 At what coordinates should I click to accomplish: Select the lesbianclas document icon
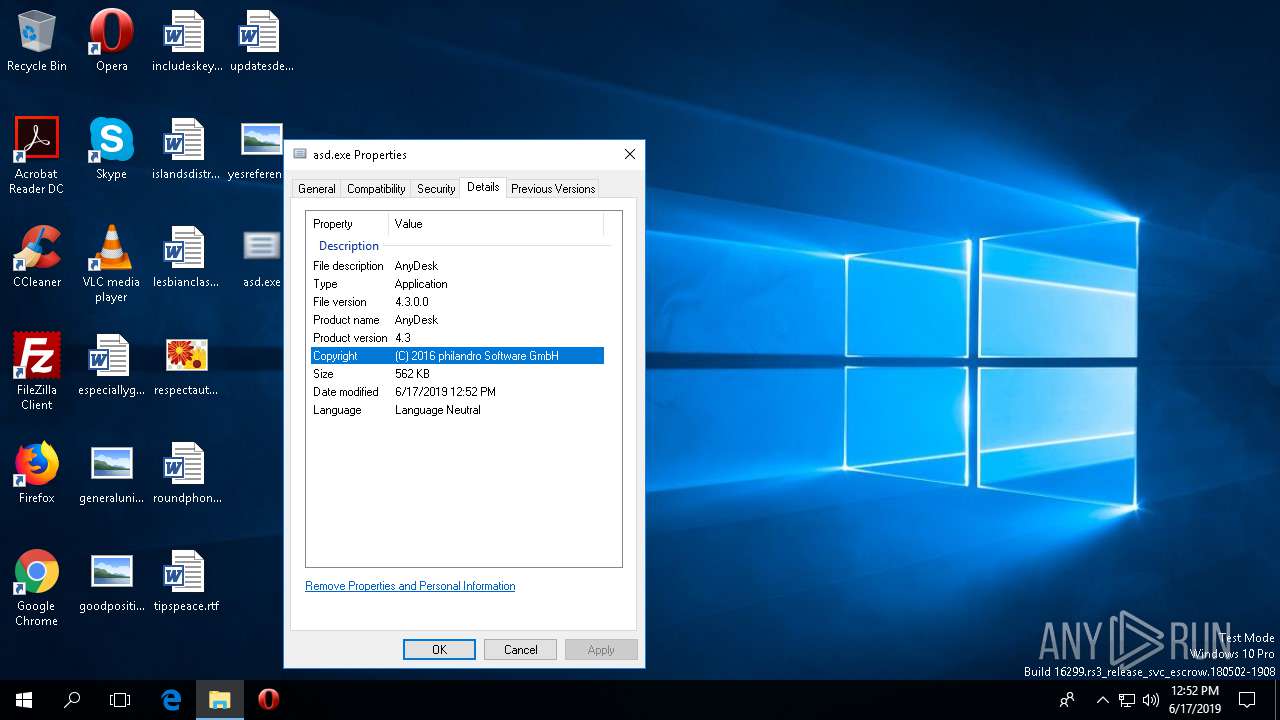[186, 257]
